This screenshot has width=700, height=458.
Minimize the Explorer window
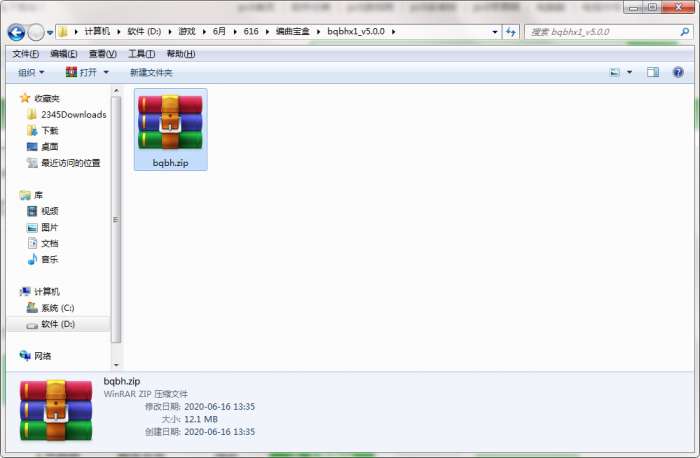[x=633, y=7]
